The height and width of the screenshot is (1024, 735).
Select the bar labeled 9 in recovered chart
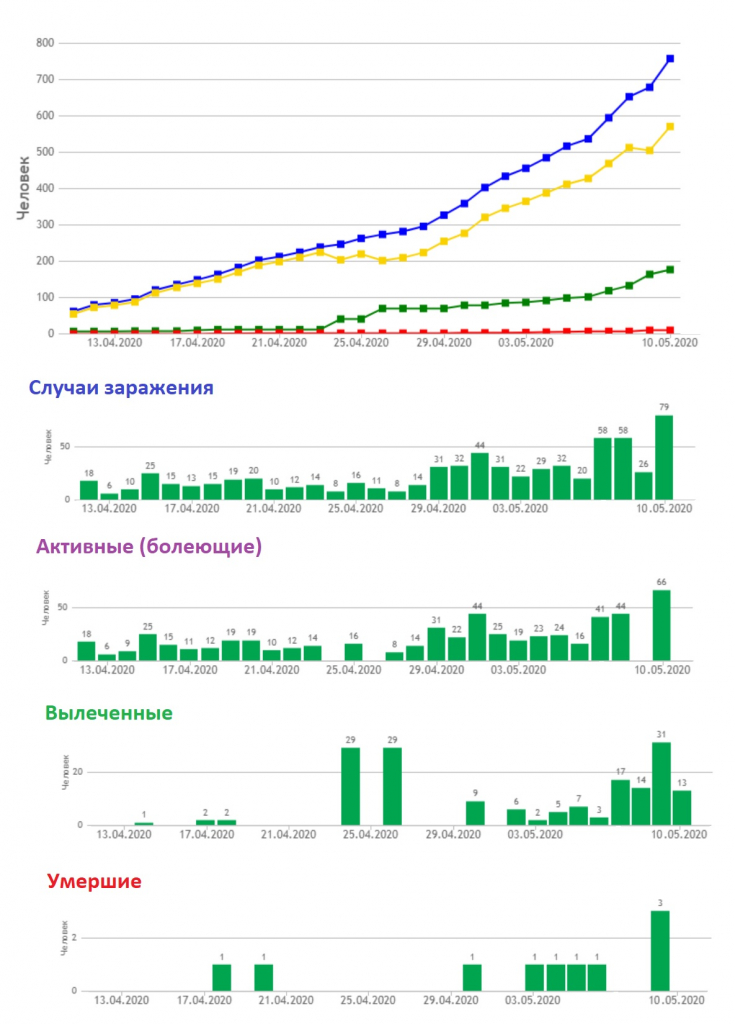[x=476, y=813]
